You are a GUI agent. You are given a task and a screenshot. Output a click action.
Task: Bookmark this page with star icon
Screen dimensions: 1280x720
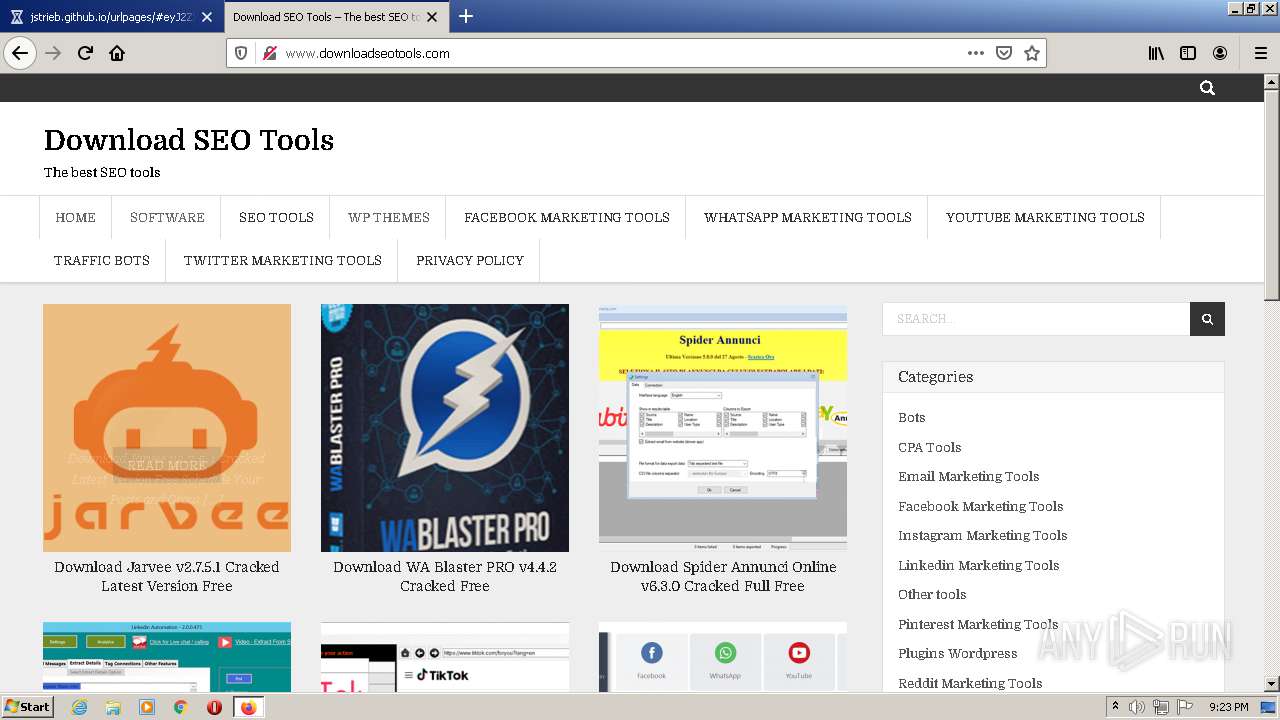click(x=1032, y=53)
